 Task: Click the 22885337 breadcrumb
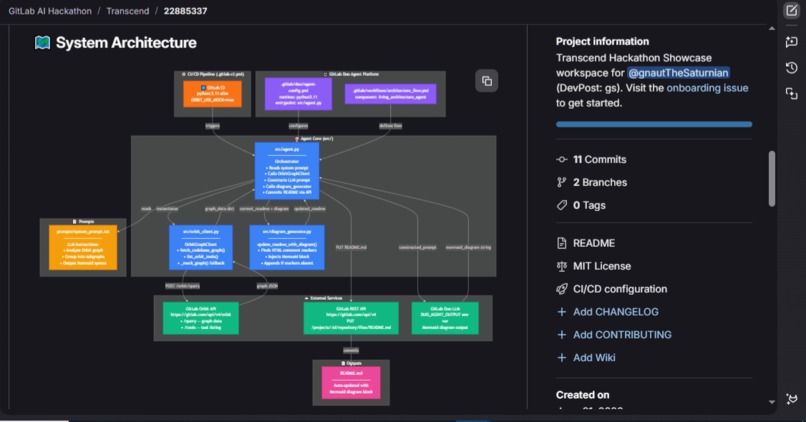(x=186, y=11)
